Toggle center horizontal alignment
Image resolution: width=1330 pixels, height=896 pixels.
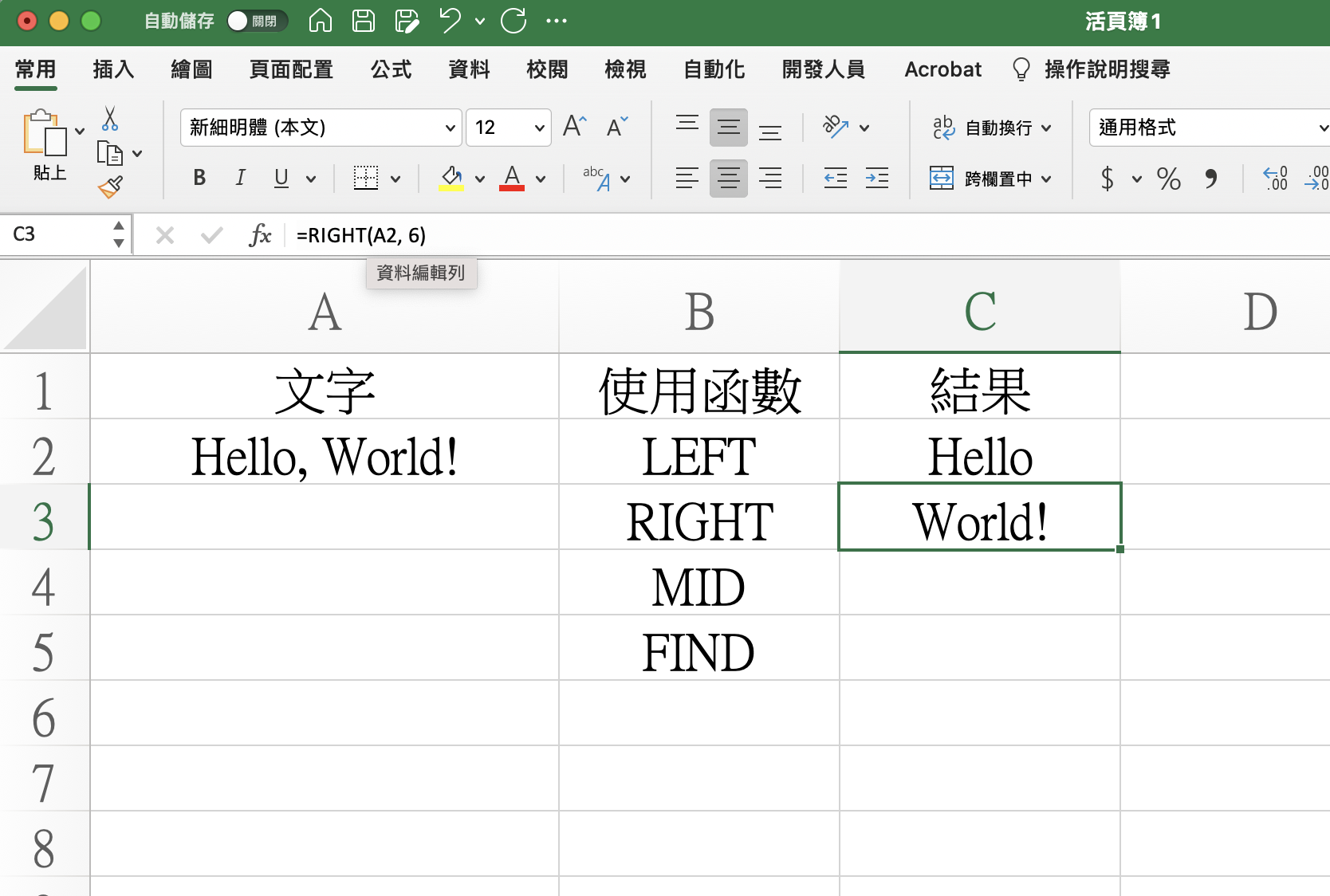(729, 178)
